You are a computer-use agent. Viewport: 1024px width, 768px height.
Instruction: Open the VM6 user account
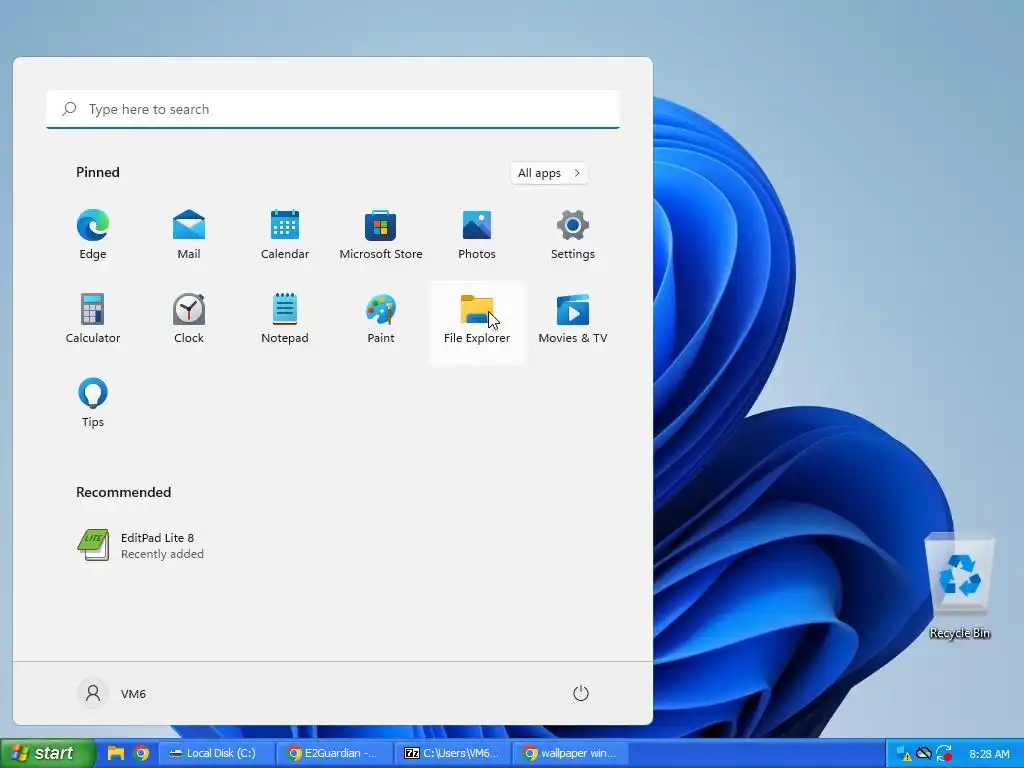coord(112,693)
